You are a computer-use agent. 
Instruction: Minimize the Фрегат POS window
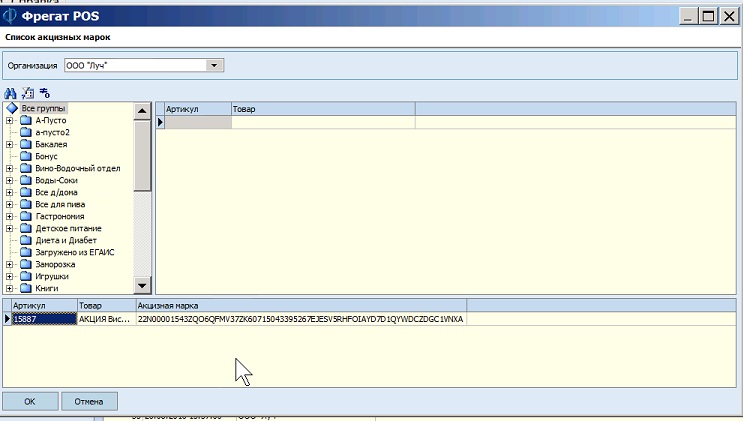click(x=688, y=17)
